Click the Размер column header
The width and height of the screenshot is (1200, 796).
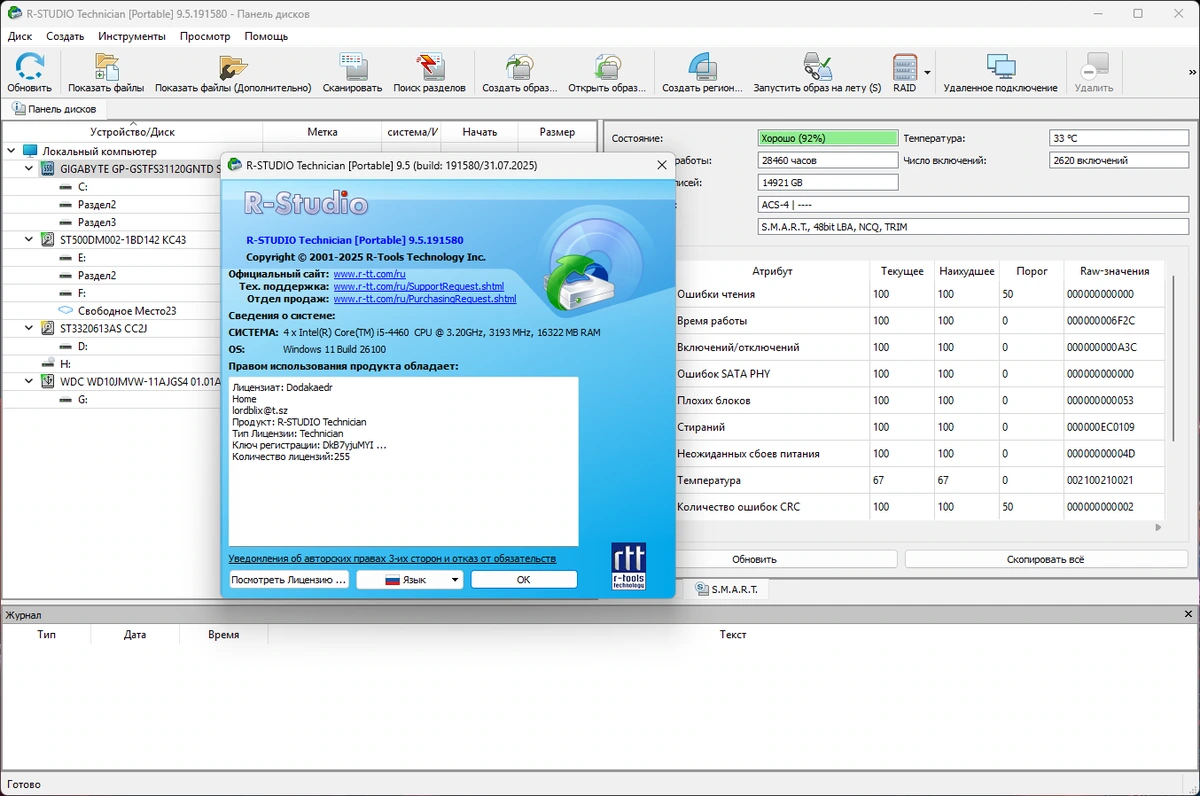(557, 132)
